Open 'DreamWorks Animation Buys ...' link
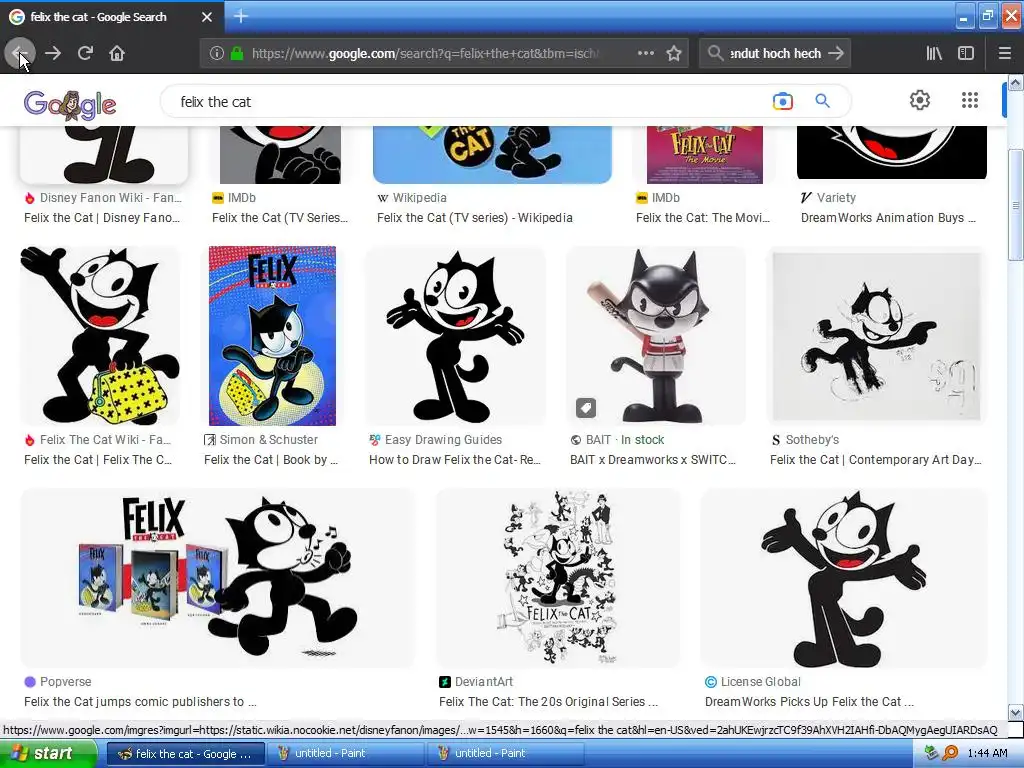Screen dimensions: 1024x768 pos(888,218)
